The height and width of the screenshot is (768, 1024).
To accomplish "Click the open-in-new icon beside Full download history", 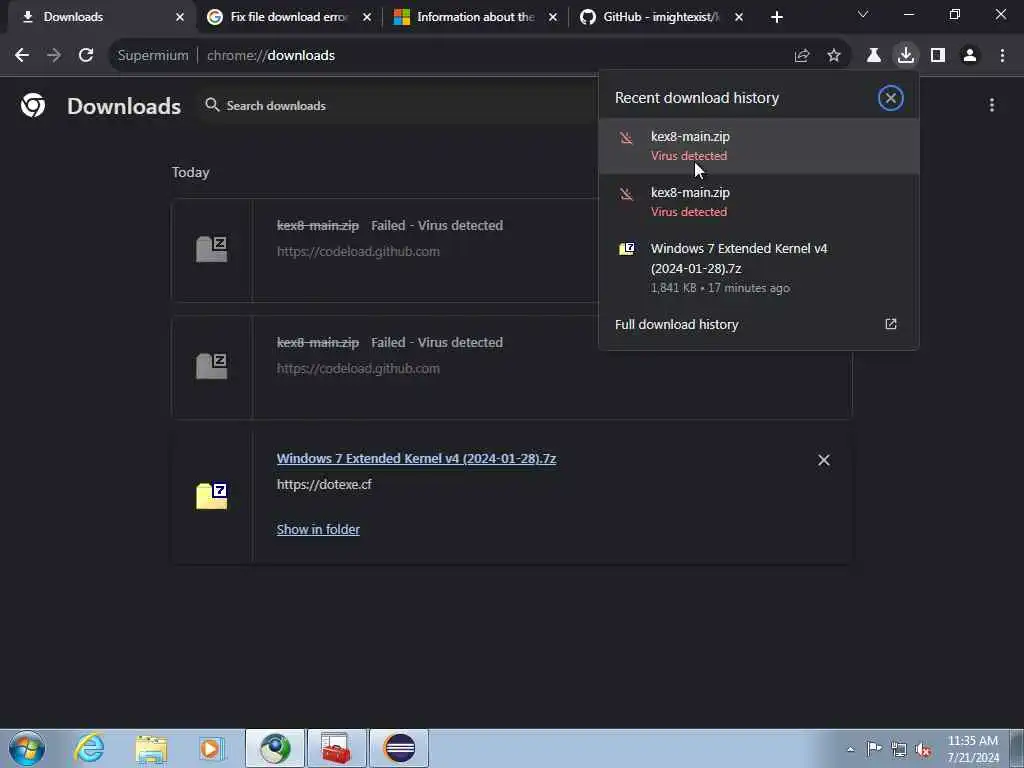I will coord(890,324).
